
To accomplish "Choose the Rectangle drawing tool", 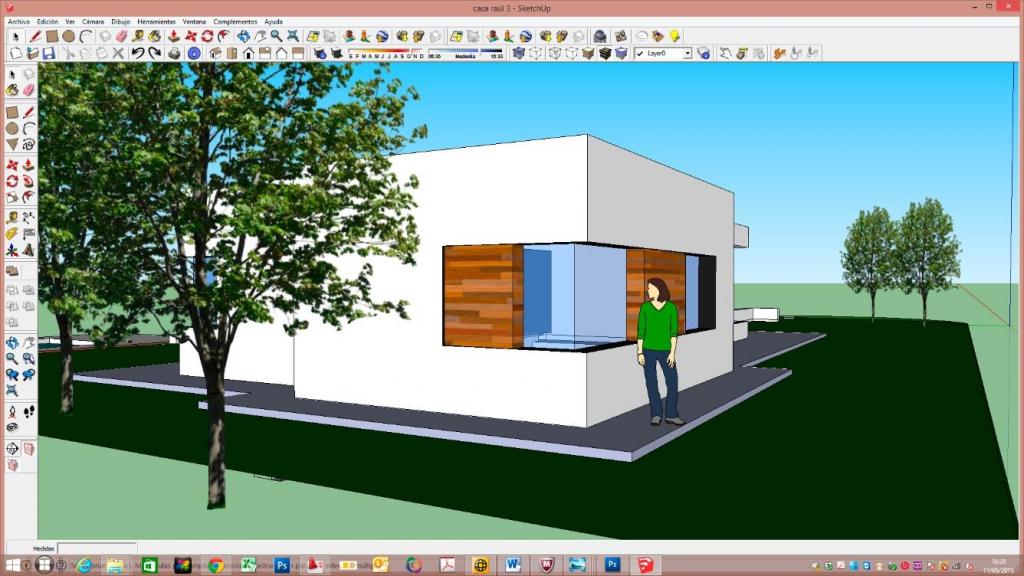I will point(52,36).
